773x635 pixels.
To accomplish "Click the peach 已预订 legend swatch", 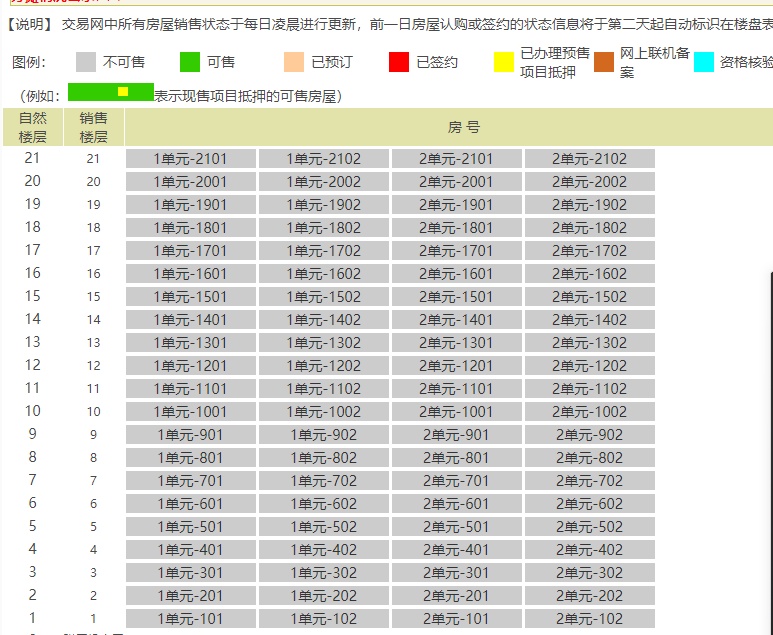I will coord(294,62).
